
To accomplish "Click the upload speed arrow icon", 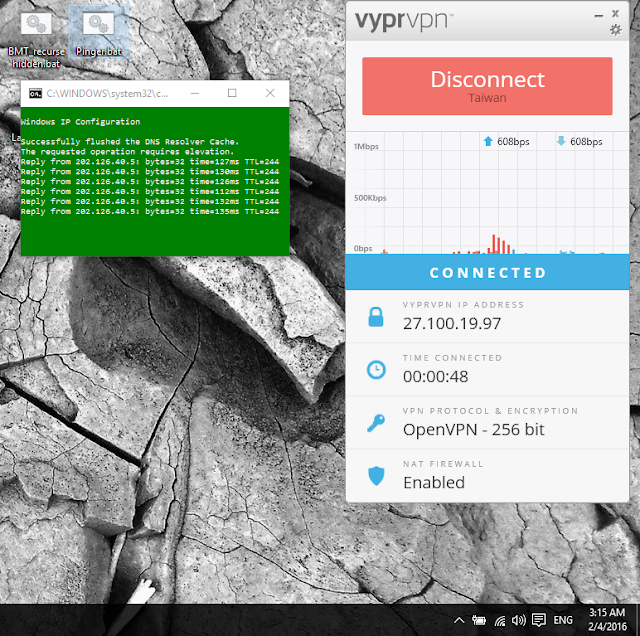I will pyautogui.click(x=488, y=141).
